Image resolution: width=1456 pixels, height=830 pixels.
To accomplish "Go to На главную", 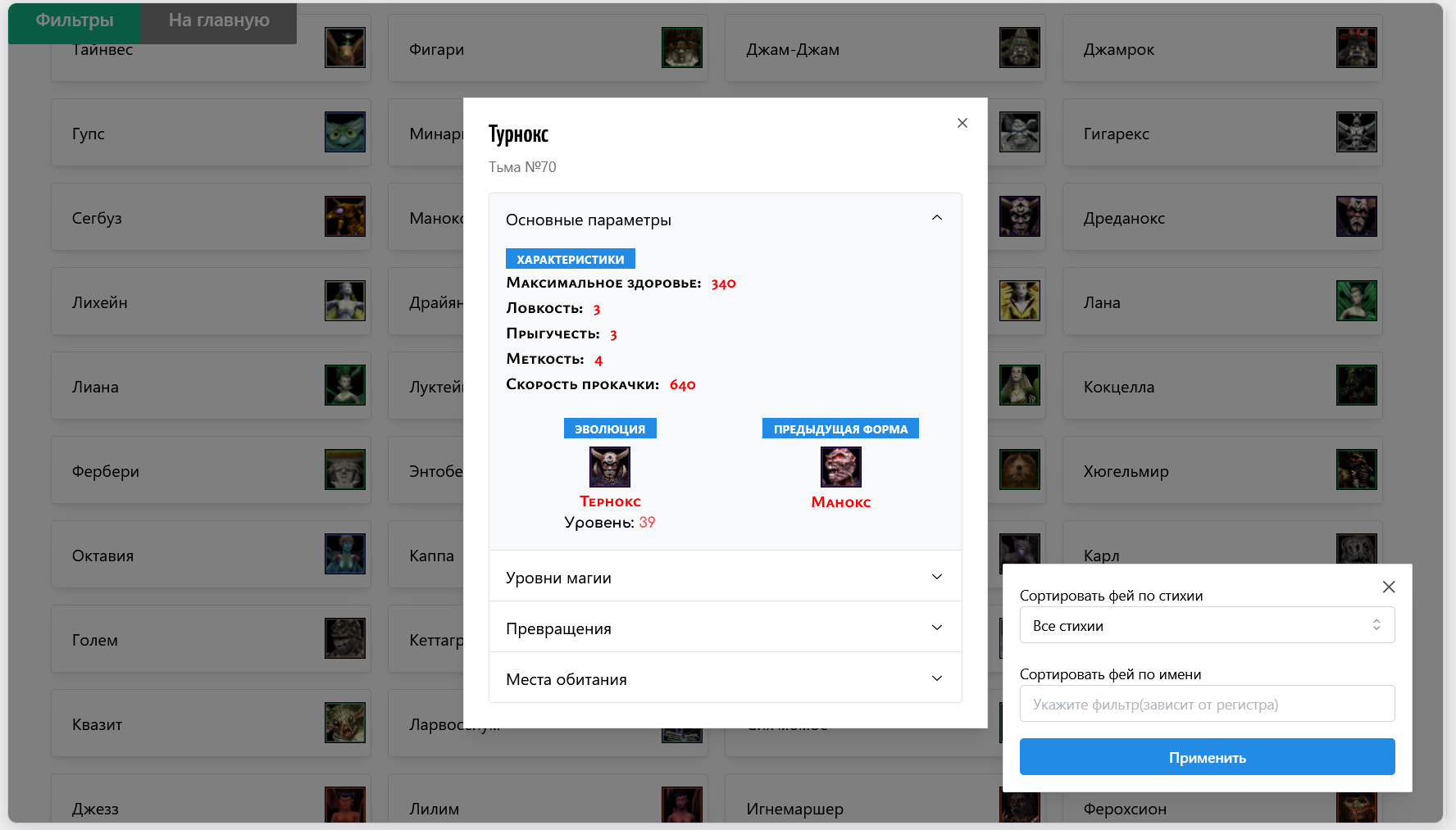I will [219, 22].
